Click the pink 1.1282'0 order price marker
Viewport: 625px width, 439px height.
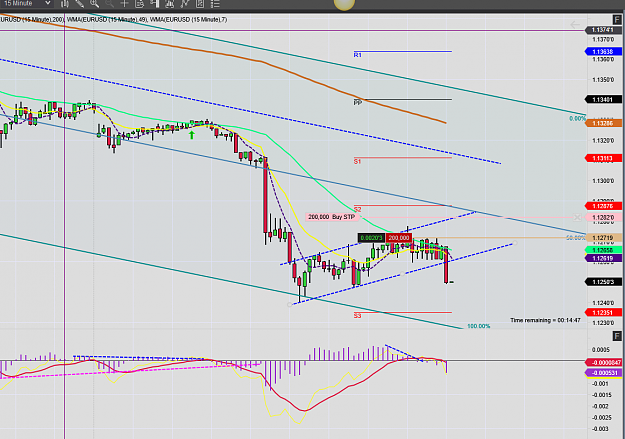pyautogui.click(x=603, y=217)
